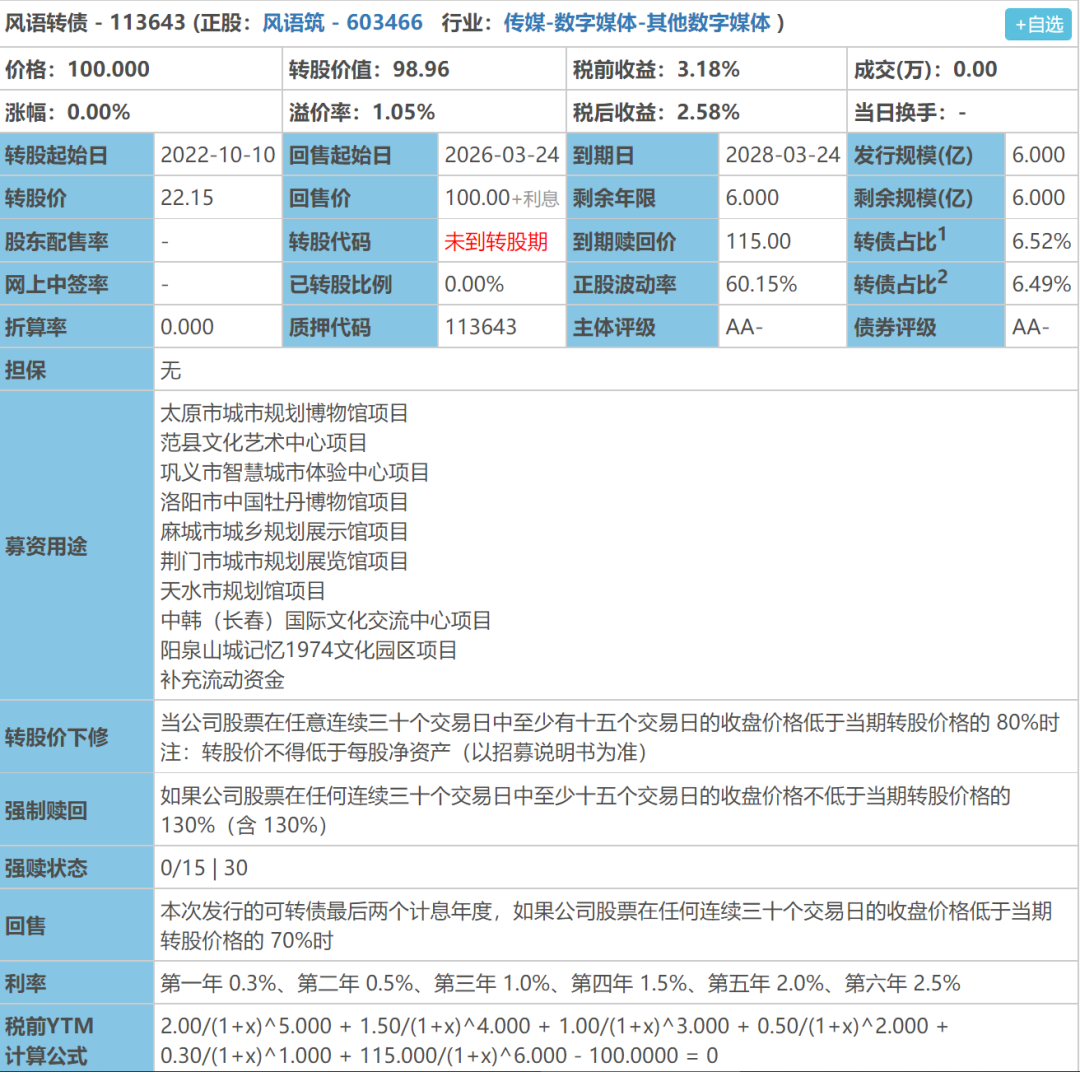Click the +自选 button
1080x1072 pixels.
[1038, 24]
